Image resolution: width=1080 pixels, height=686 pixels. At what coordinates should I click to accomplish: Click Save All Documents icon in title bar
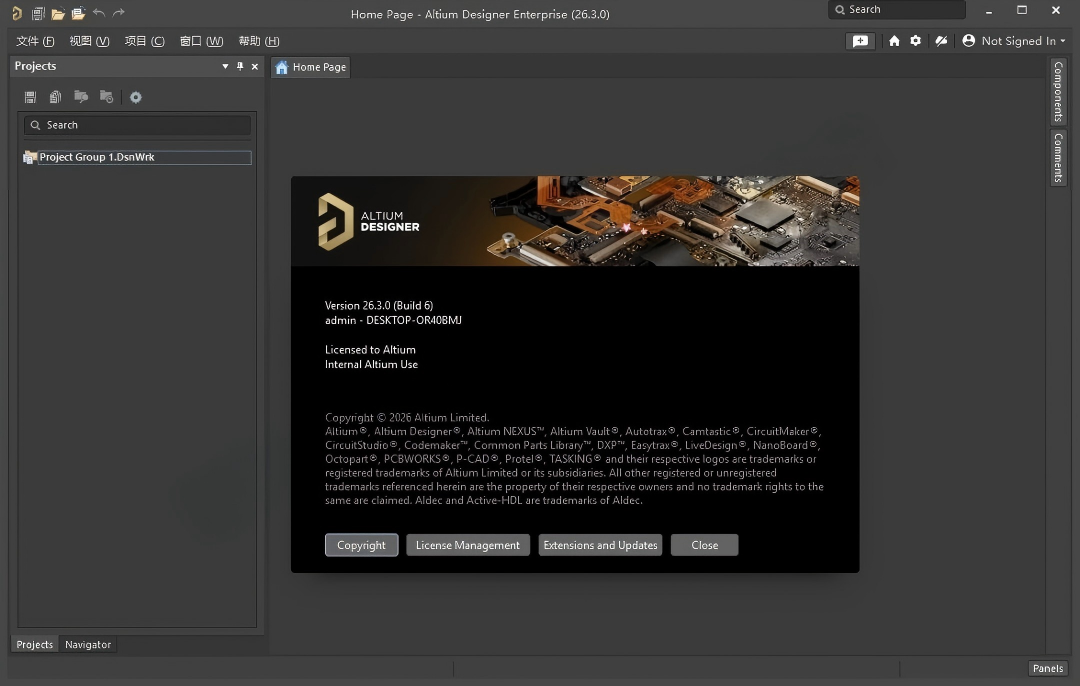tap(39, 13)
